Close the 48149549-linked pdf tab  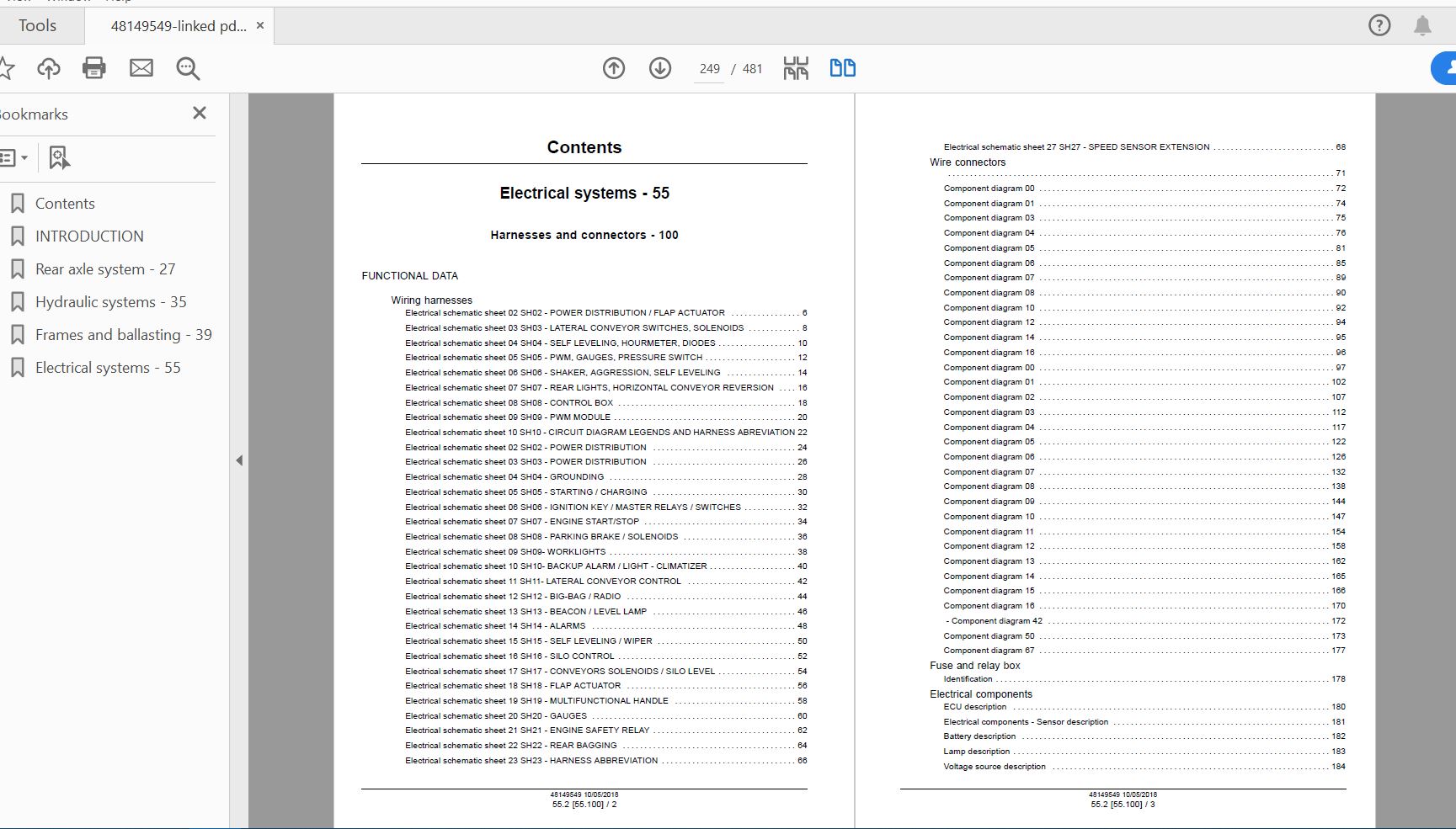point(260,25)
